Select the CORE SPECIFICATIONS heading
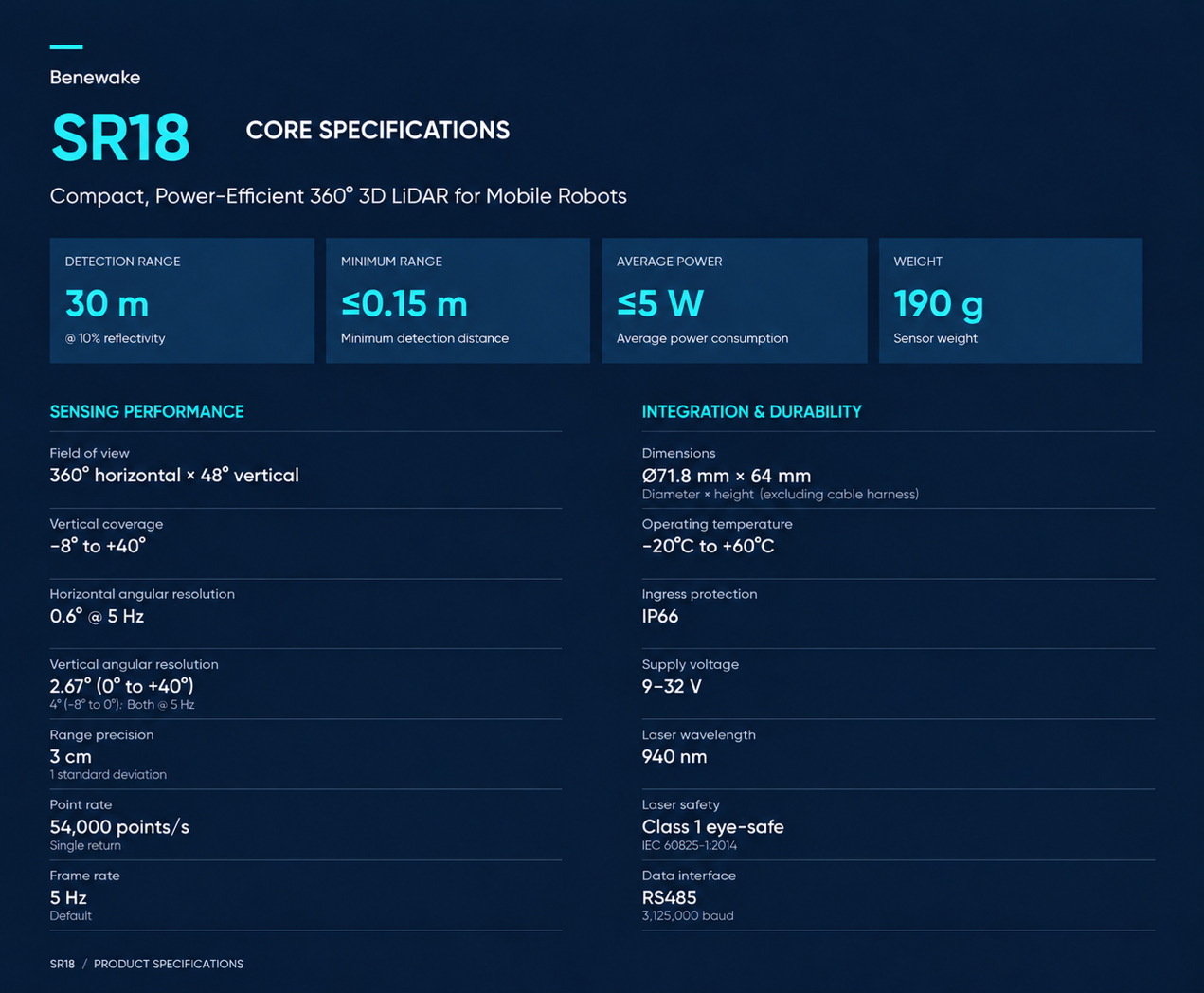Image resolution: width=1204 pixels, height=993 pixels. tap(378, 130)
